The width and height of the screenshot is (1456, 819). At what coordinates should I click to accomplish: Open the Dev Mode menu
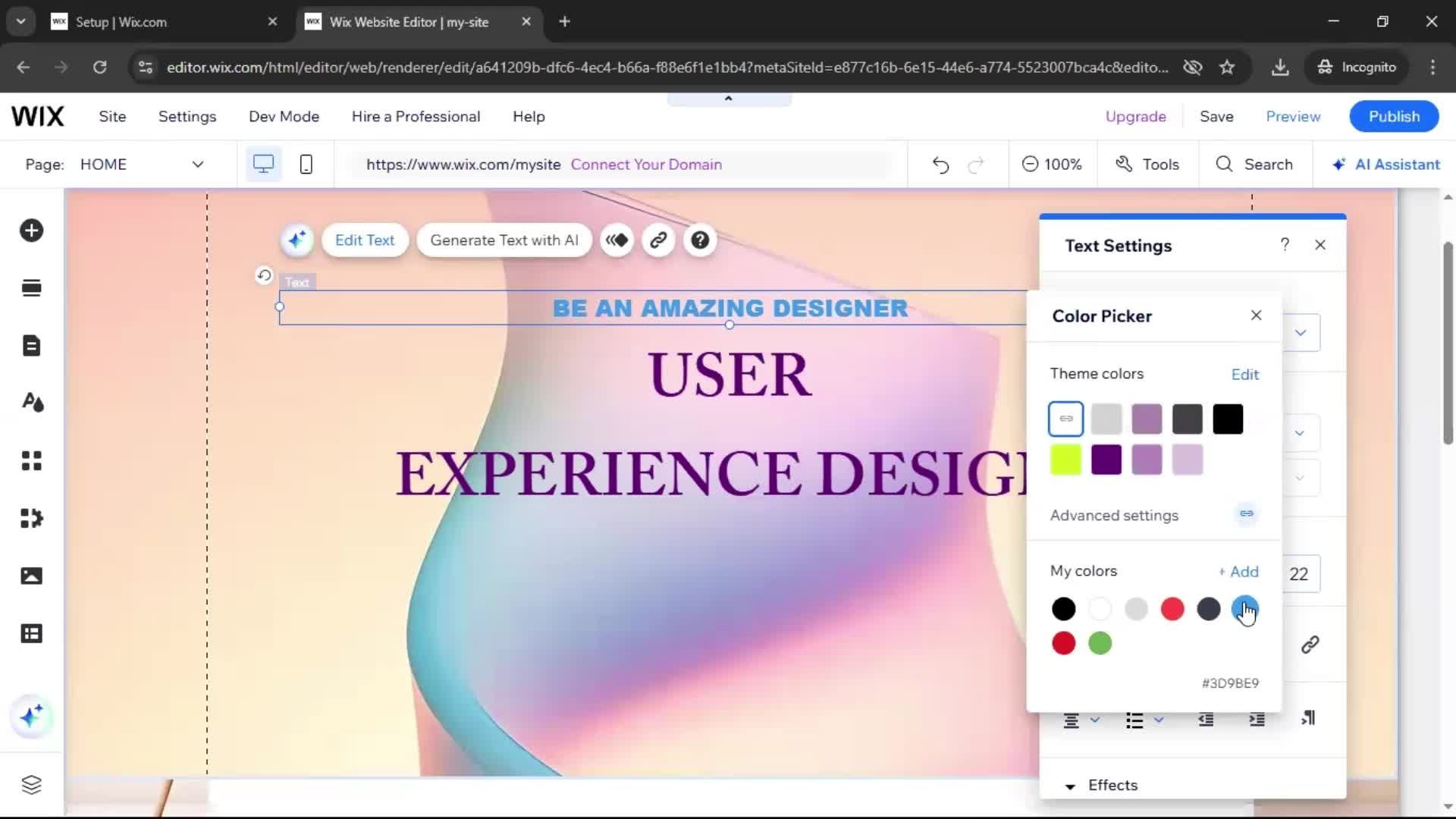pyautogui.click(x=284, y=117)
